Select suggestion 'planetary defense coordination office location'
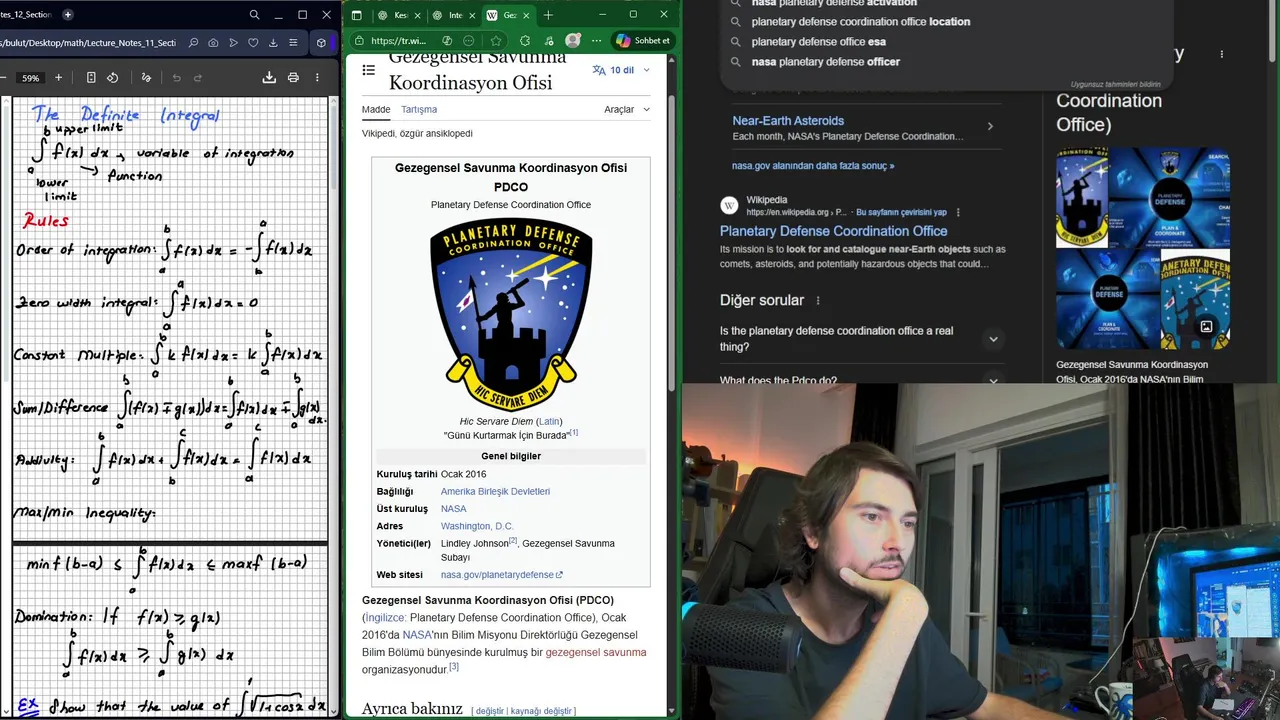 pos(861,21)
